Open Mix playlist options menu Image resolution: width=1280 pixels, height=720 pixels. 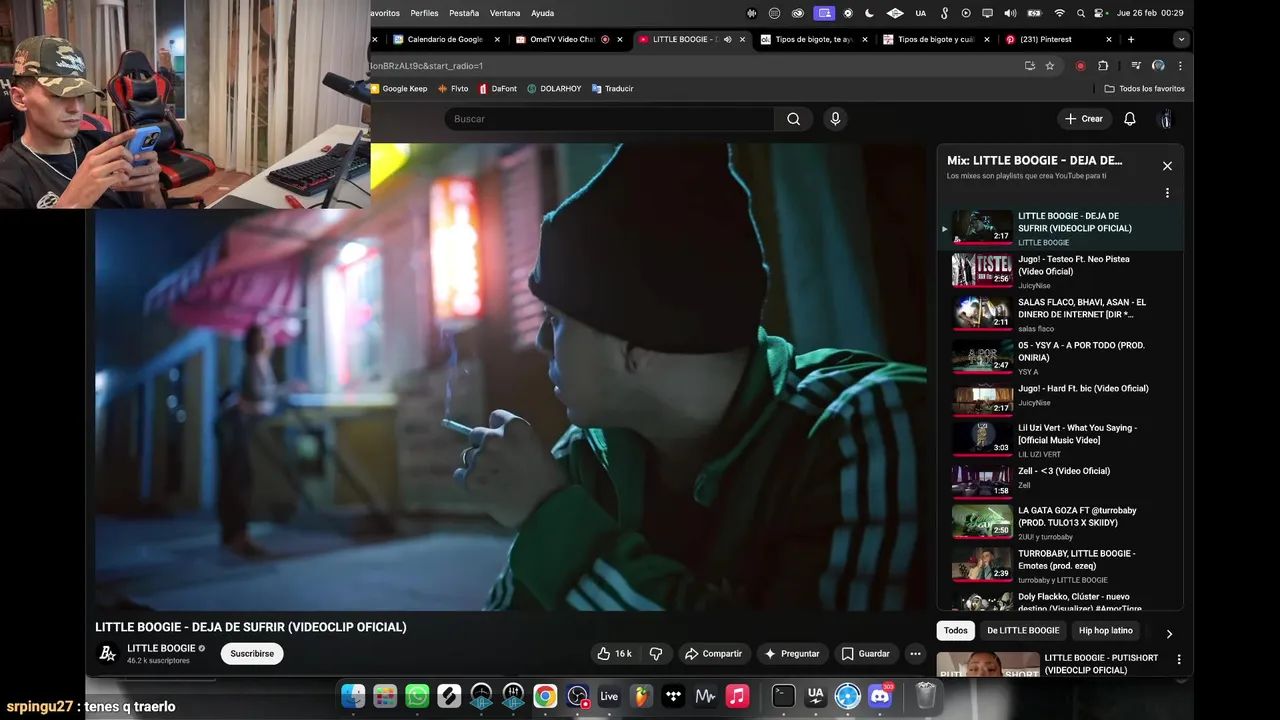point(1167,193)
